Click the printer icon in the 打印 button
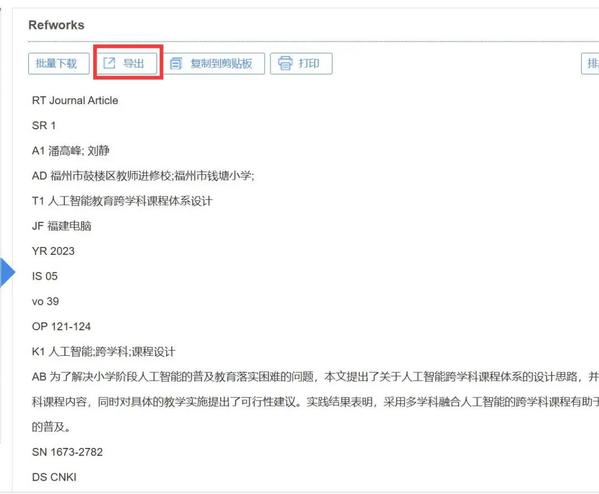 coord(285,63)
